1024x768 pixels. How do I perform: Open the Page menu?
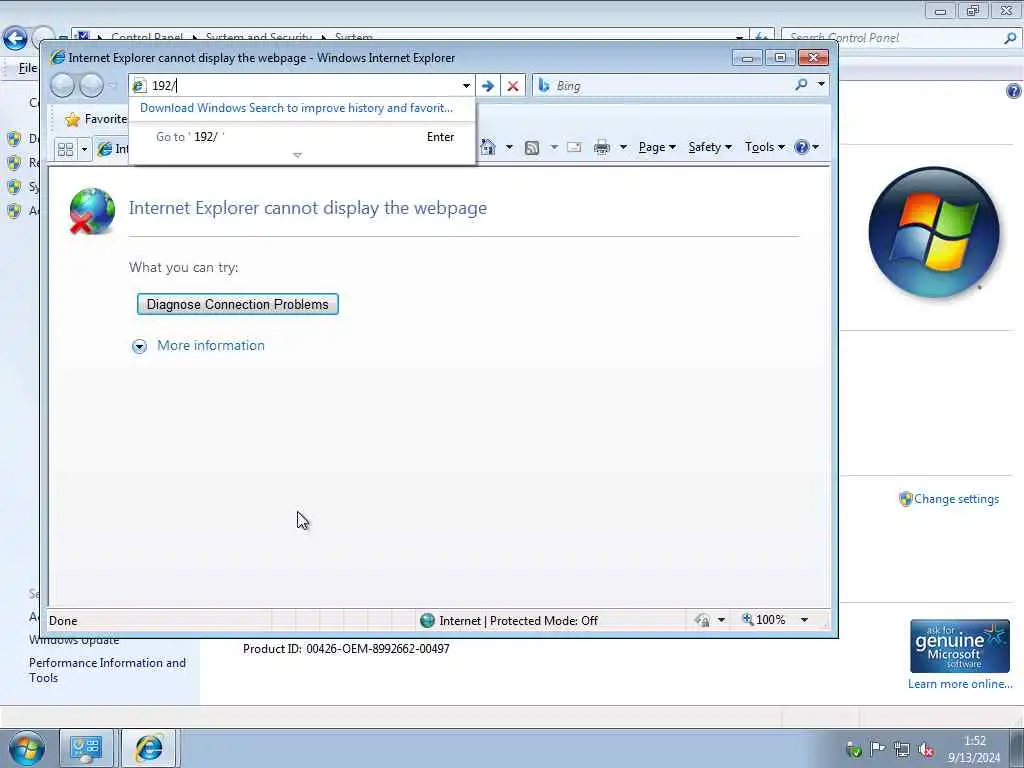tap(656, 147)
